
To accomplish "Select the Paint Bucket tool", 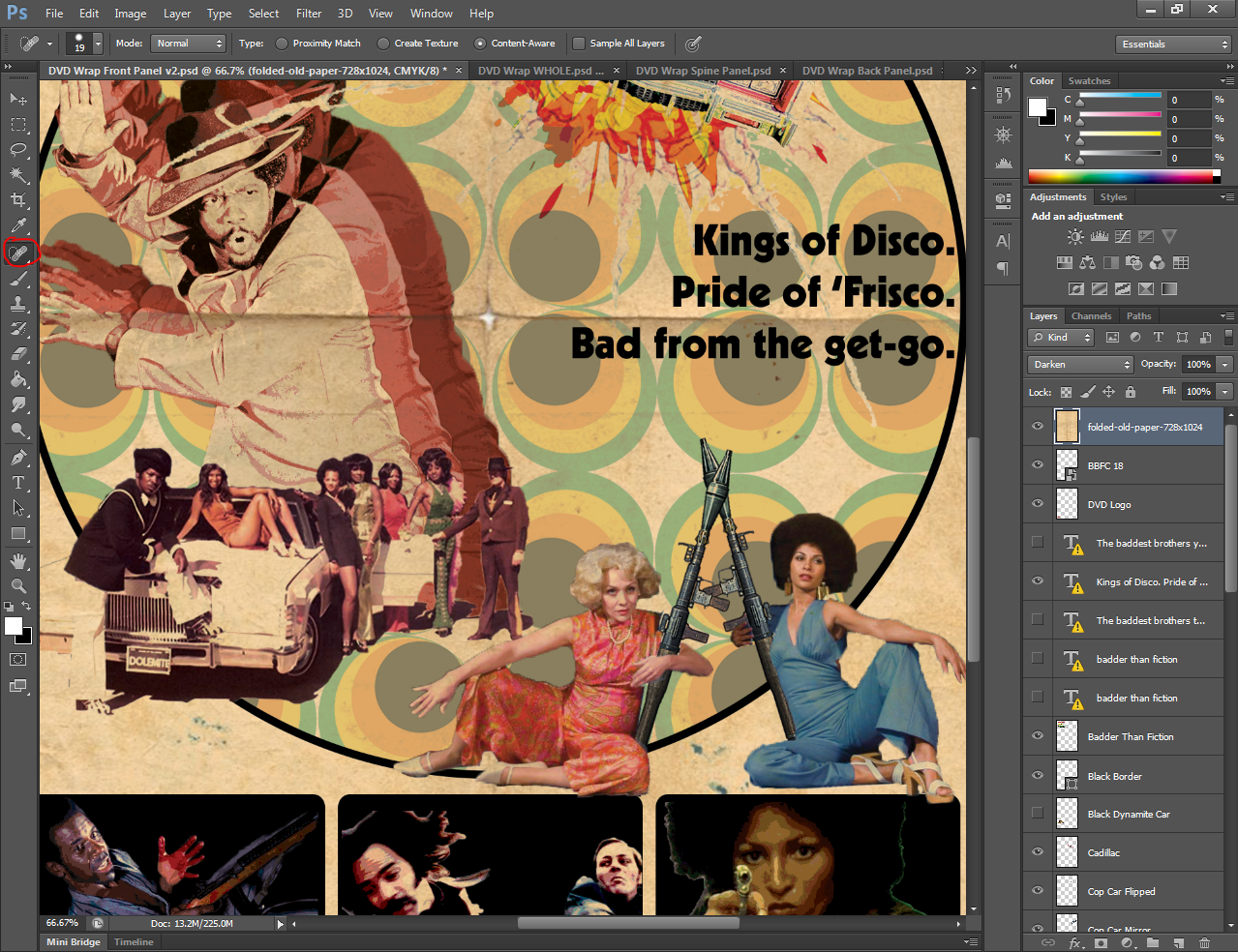I will (x=18, y=379).
